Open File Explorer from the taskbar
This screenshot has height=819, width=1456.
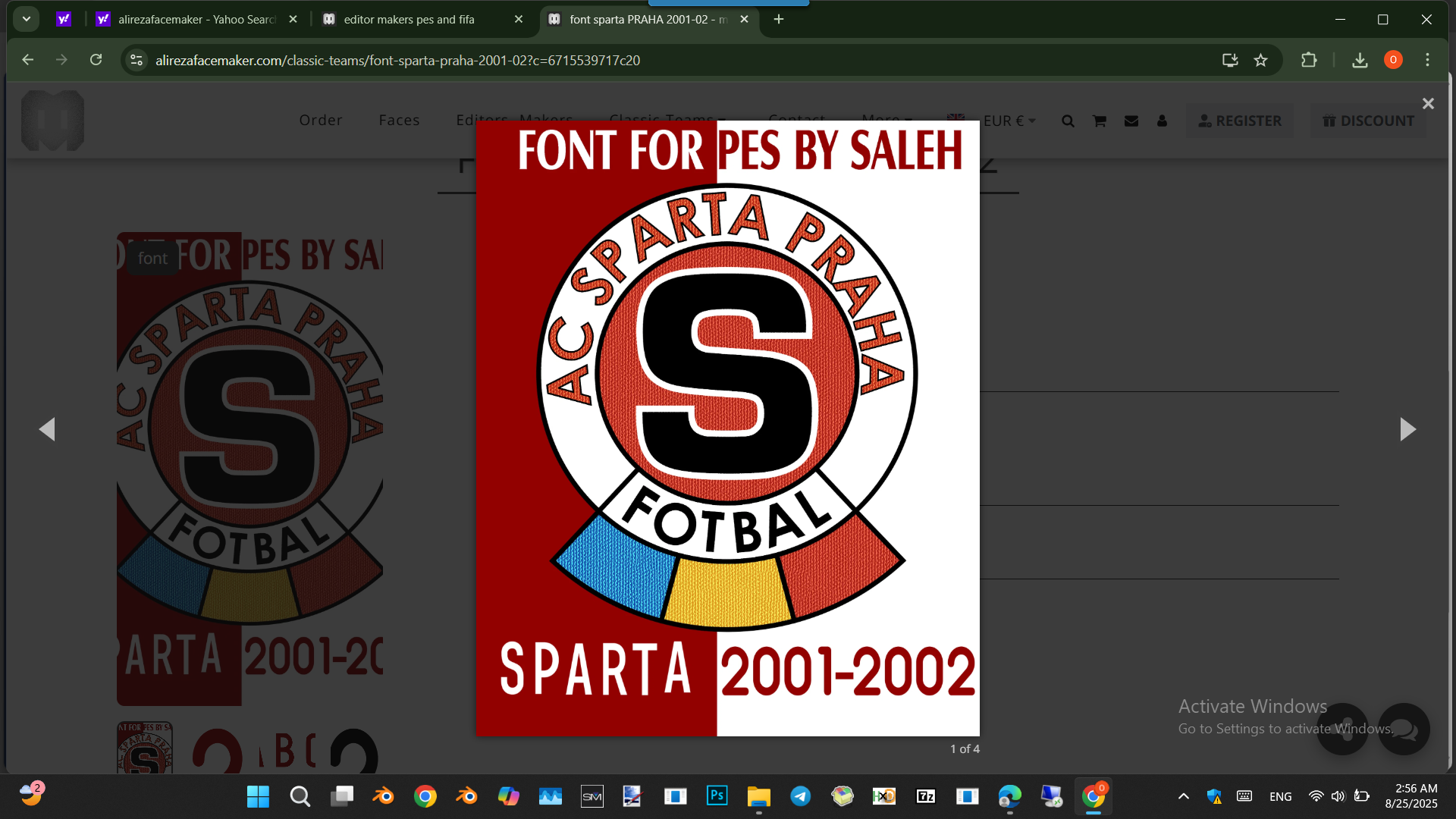coord(758,796)
